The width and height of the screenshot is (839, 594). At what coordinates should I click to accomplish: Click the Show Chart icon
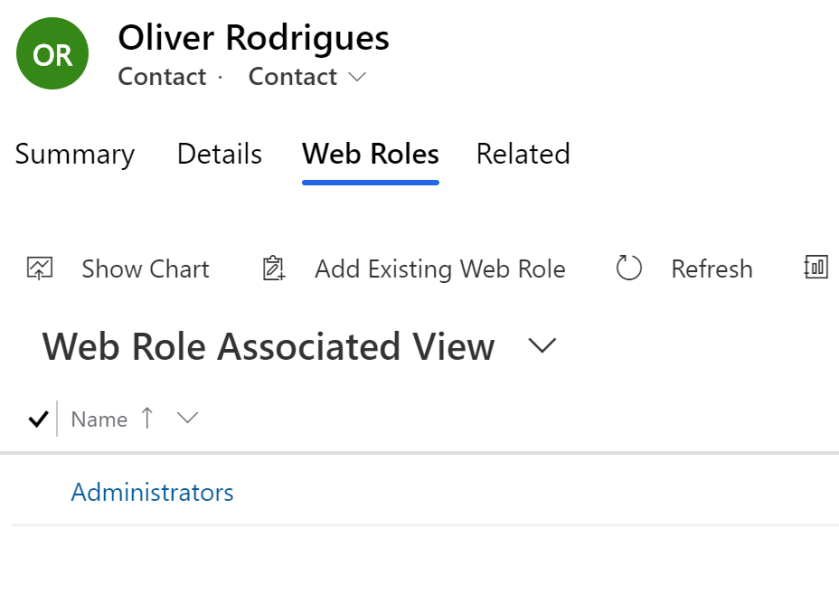click(39, 268)
